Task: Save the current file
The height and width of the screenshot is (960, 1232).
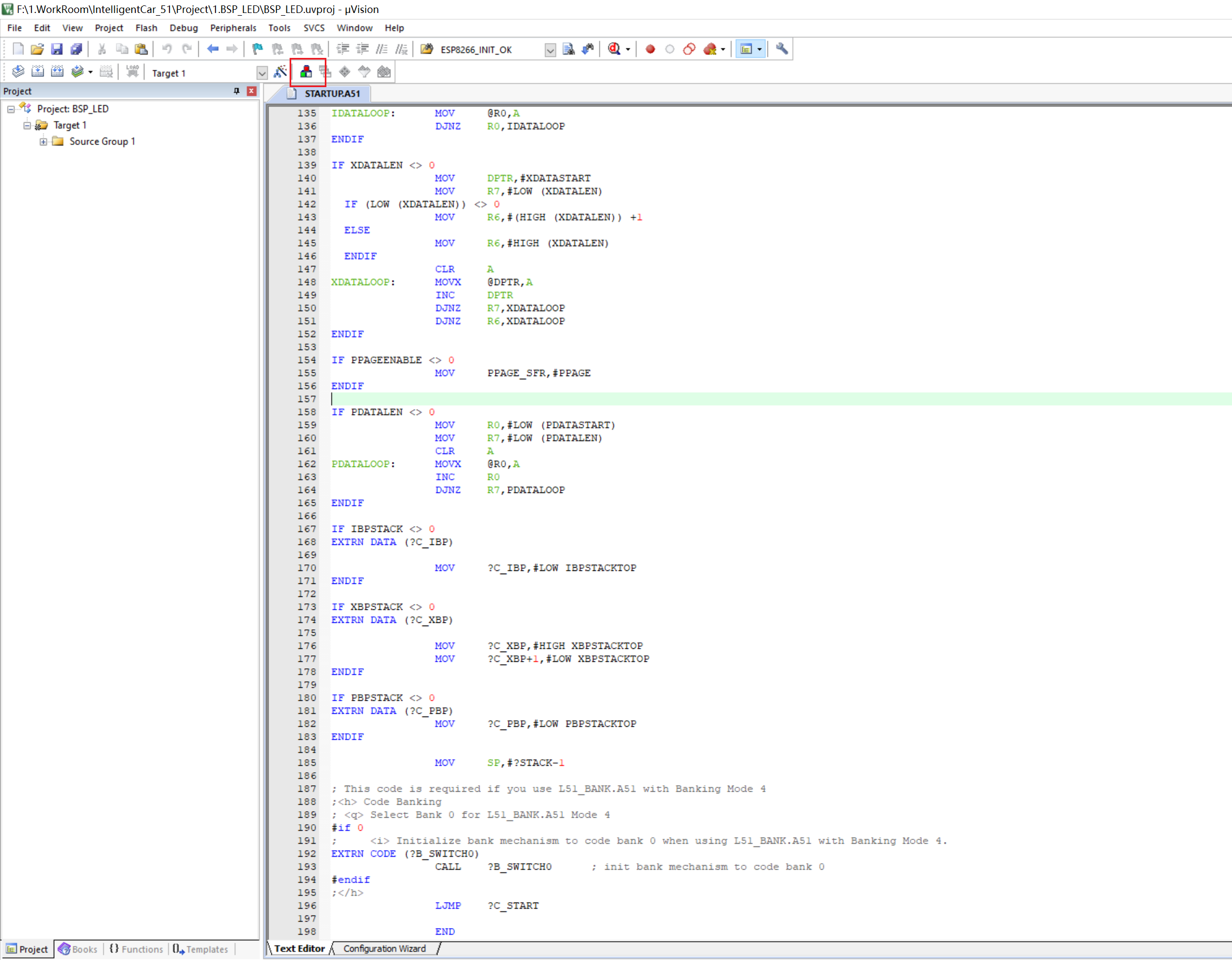Action: point(56,49)
